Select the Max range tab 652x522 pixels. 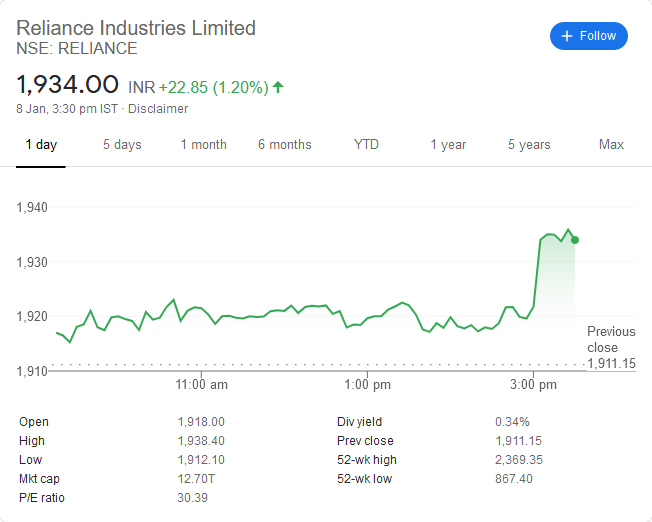point(611,145)
